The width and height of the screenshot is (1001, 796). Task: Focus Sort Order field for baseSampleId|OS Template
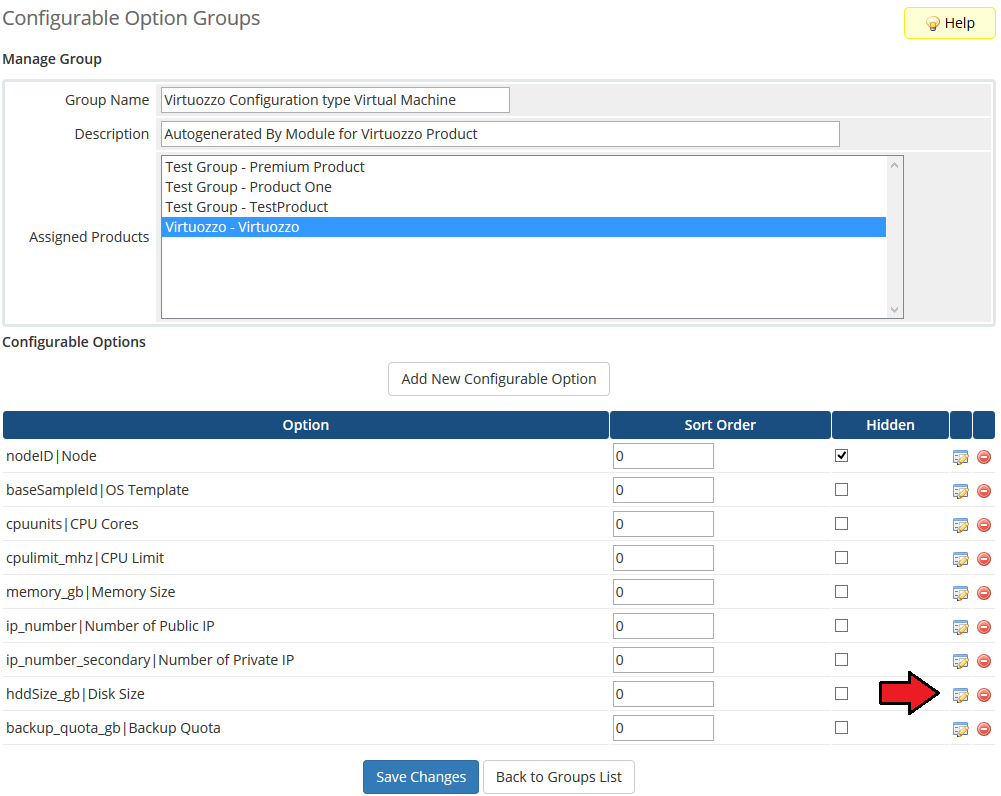pyautogui.click(x=663, y=490)
